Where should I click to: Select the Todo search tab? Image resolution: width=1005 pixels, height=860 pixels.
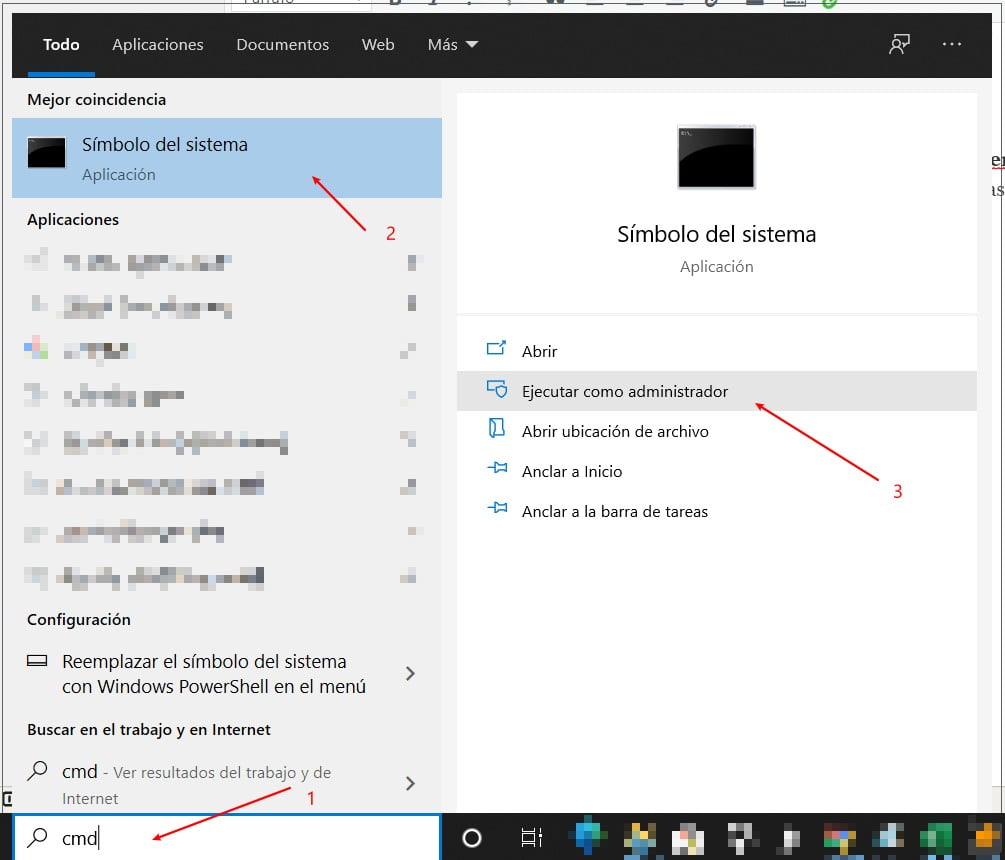61,44
